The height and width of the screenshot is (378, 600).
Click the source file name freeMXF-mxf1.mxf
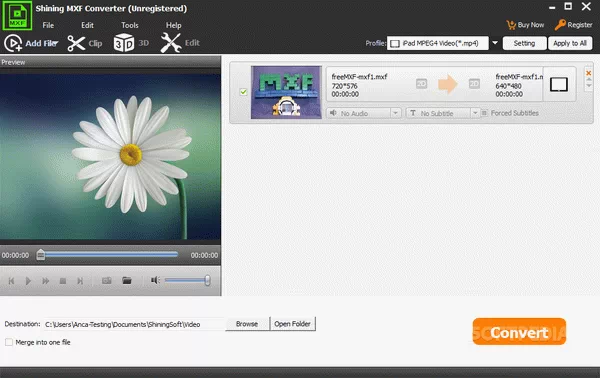coord(359,77)
